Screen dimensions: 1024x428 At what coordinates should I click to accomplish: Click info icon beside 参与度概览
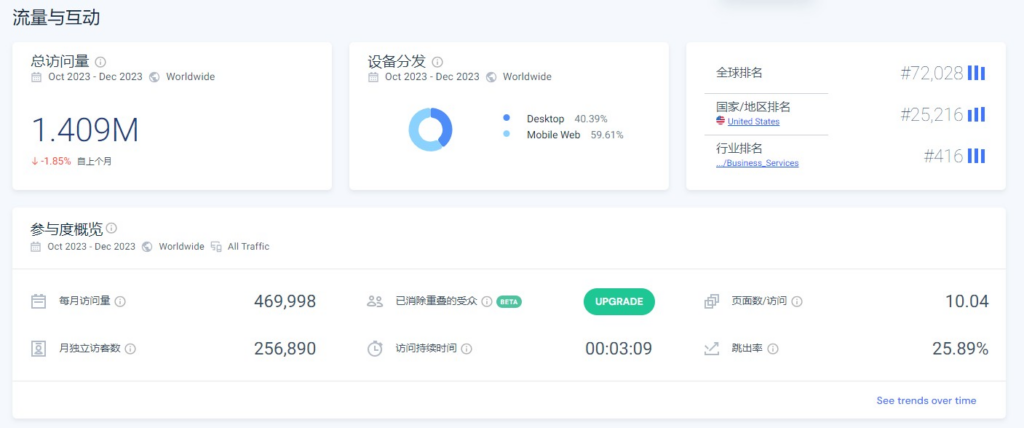coord(112,228)
